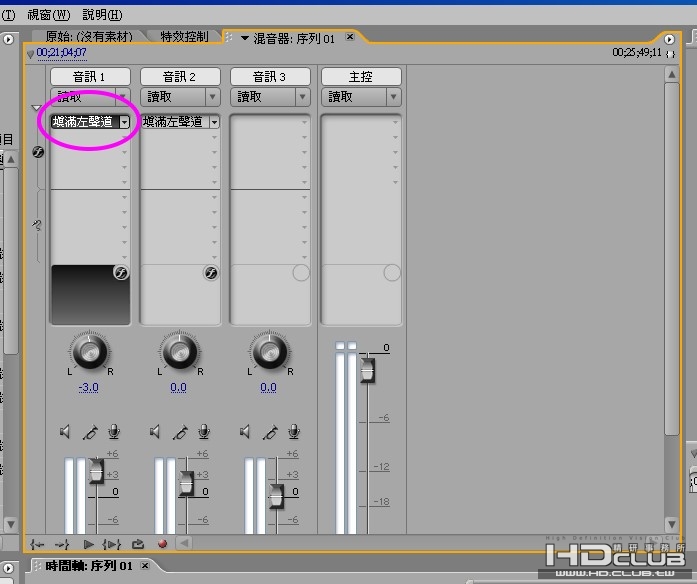Open flyout menu of left panel
Image resolution: width=697 pixels, height=584 pixels.
pos(8,39)
